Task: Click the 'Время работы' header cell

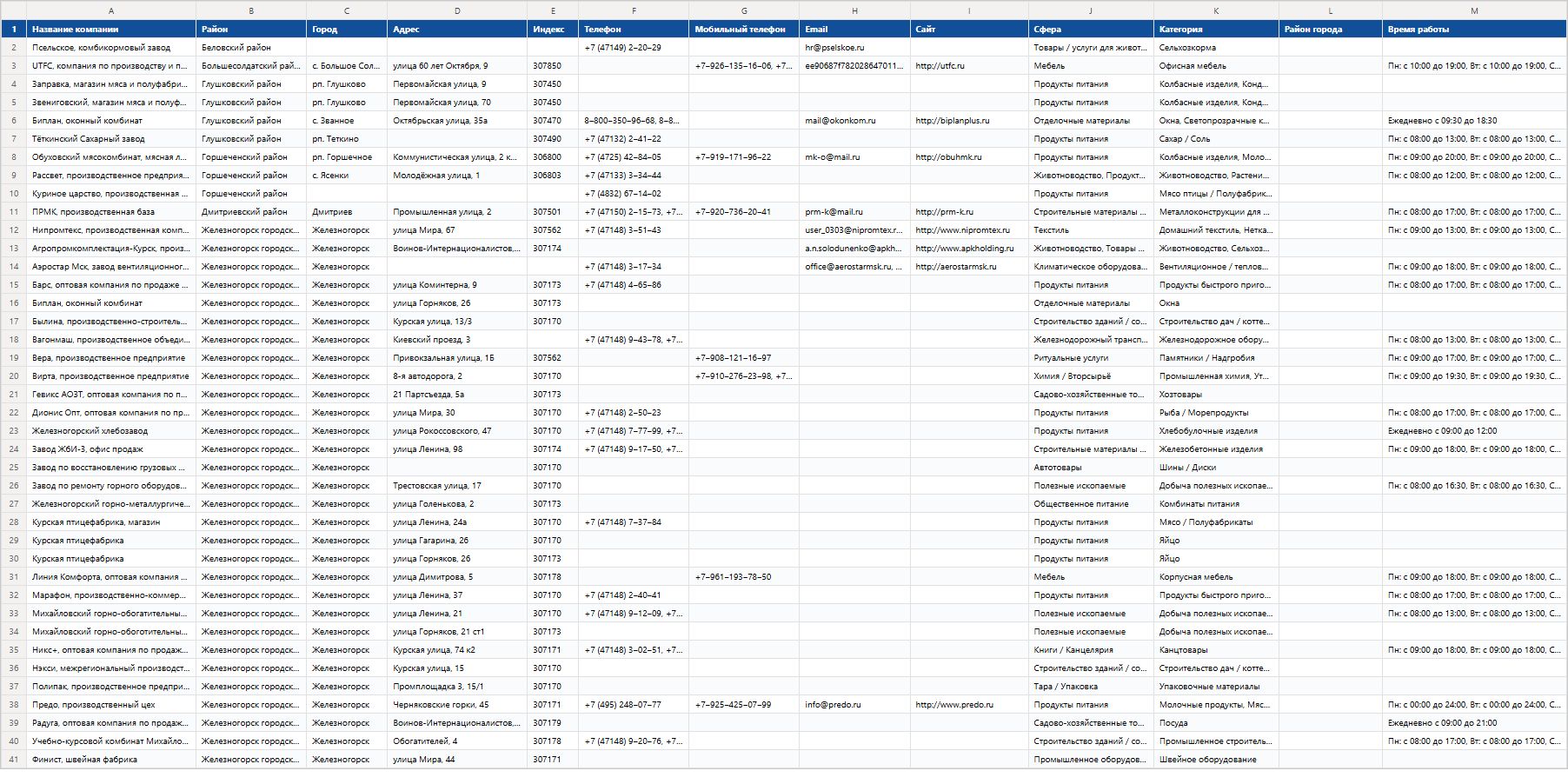Action: [1474, 30]
